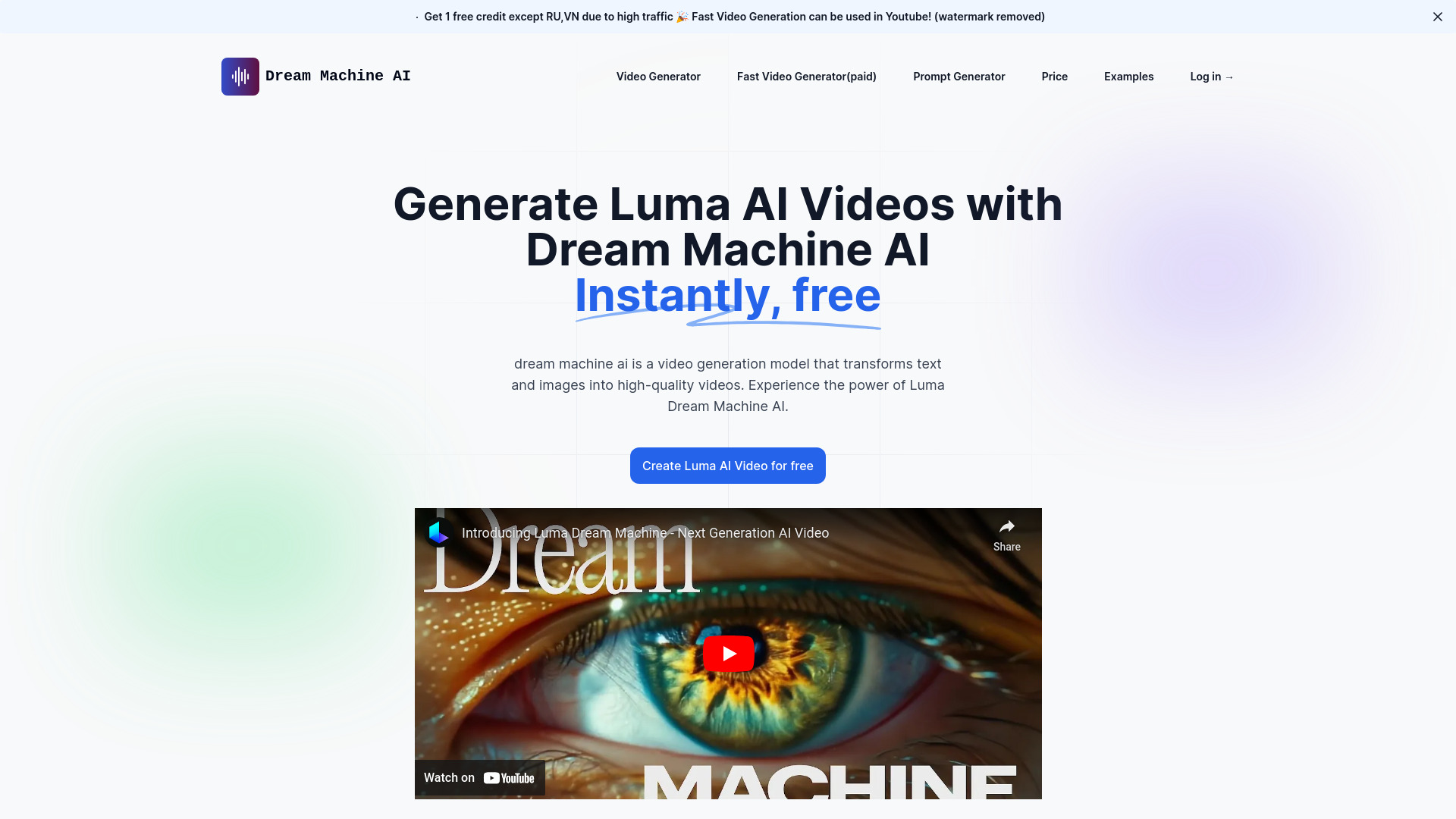Open the Video Generator menu item
This screenshot has height=819, width=1456.
(x=658, y=76)
